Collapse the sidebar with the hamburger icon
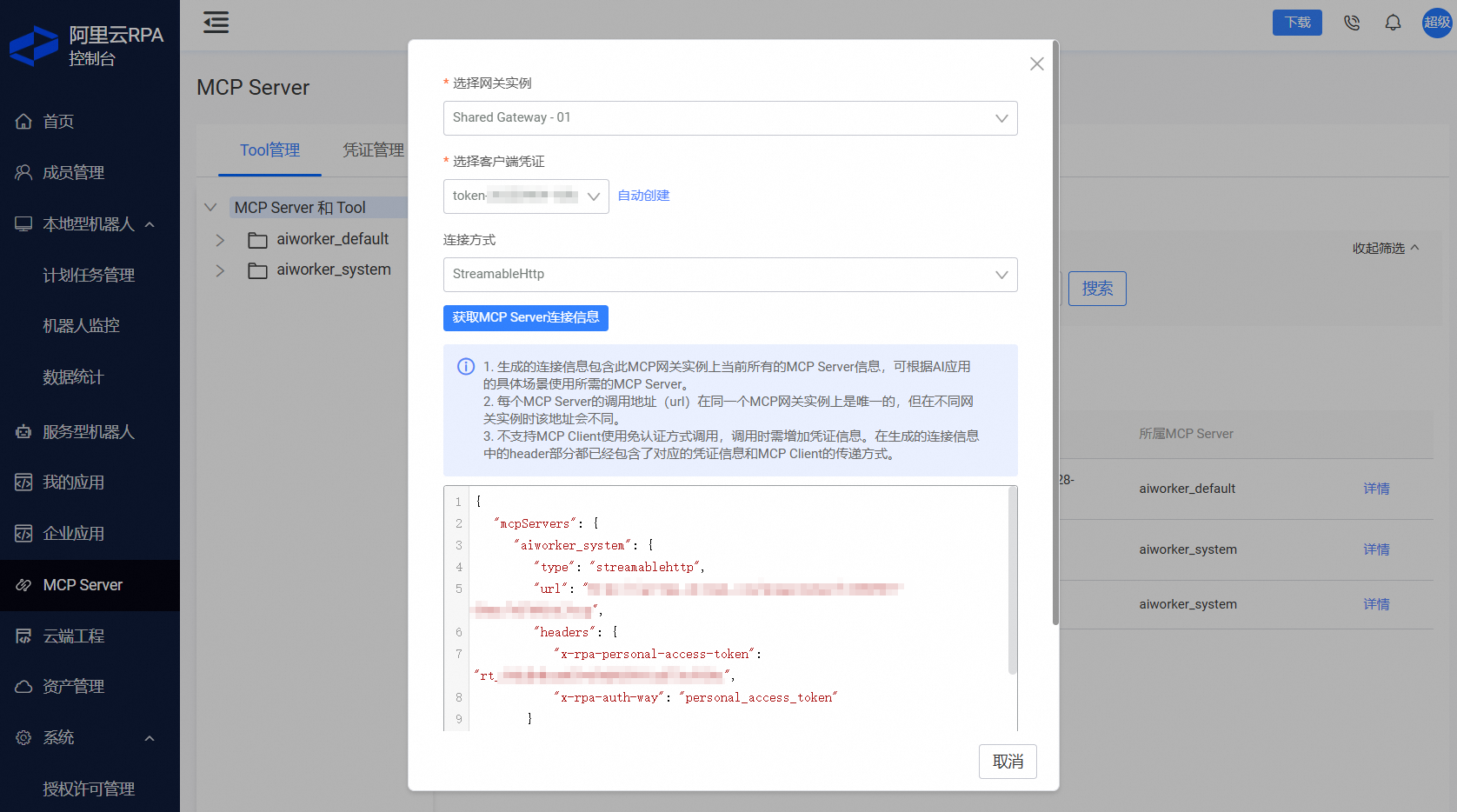 [x=216, y=22]
